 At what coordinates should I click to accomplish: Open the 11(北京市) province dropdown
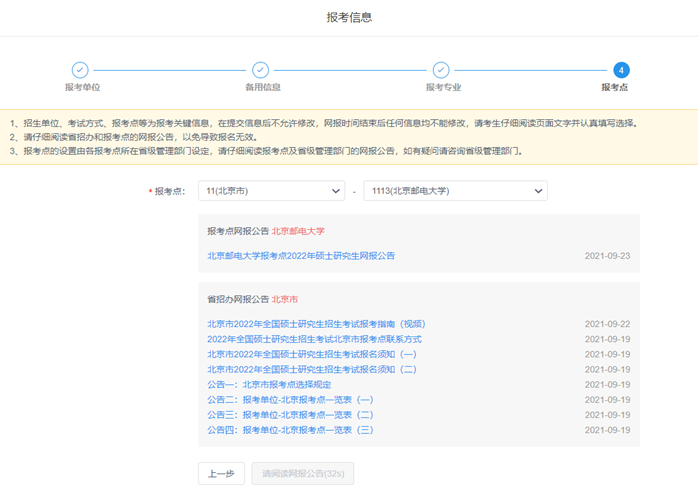[x=272, y=191]
